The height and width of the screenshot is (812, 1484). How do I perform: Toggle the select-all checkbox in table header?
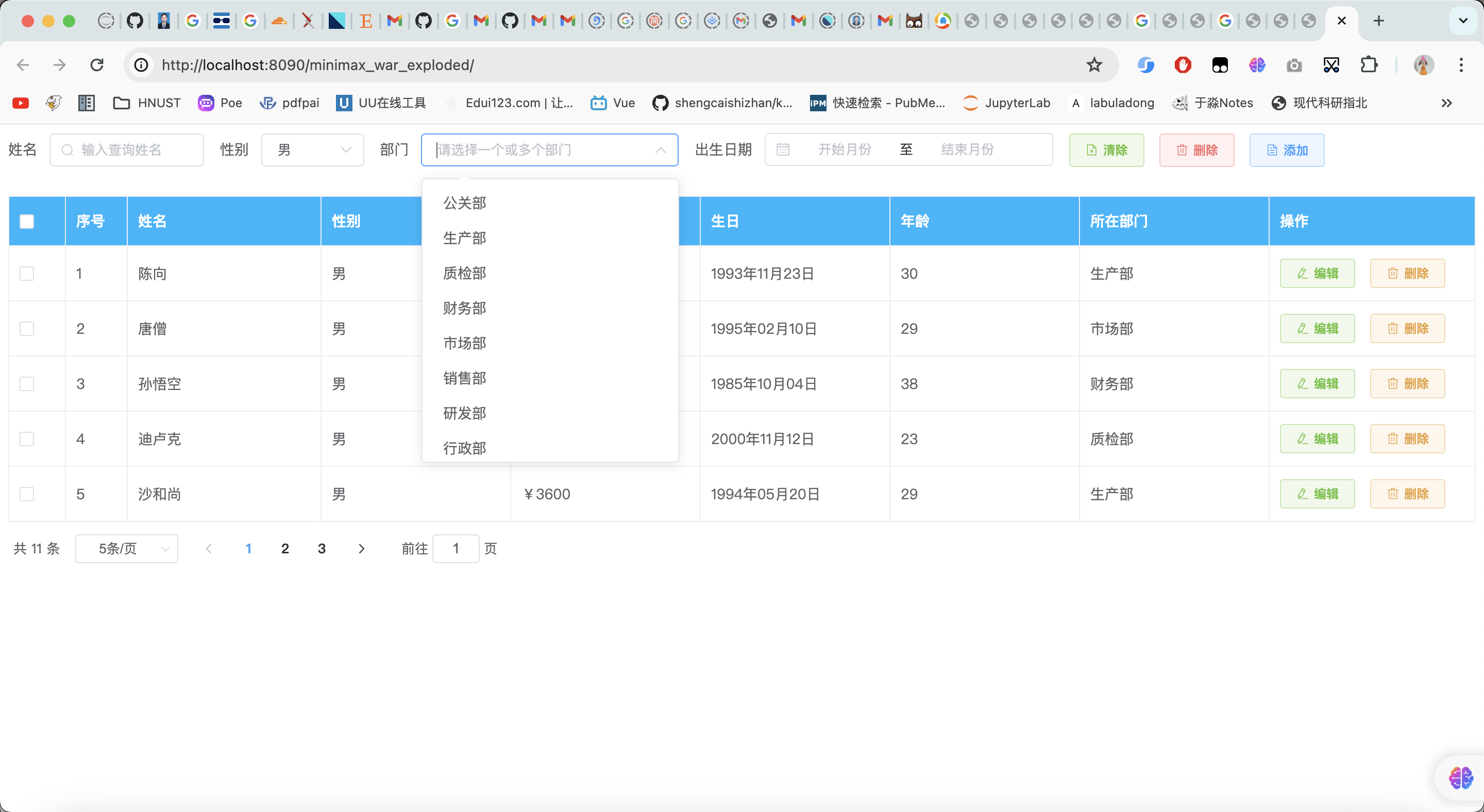coord(27,221)
